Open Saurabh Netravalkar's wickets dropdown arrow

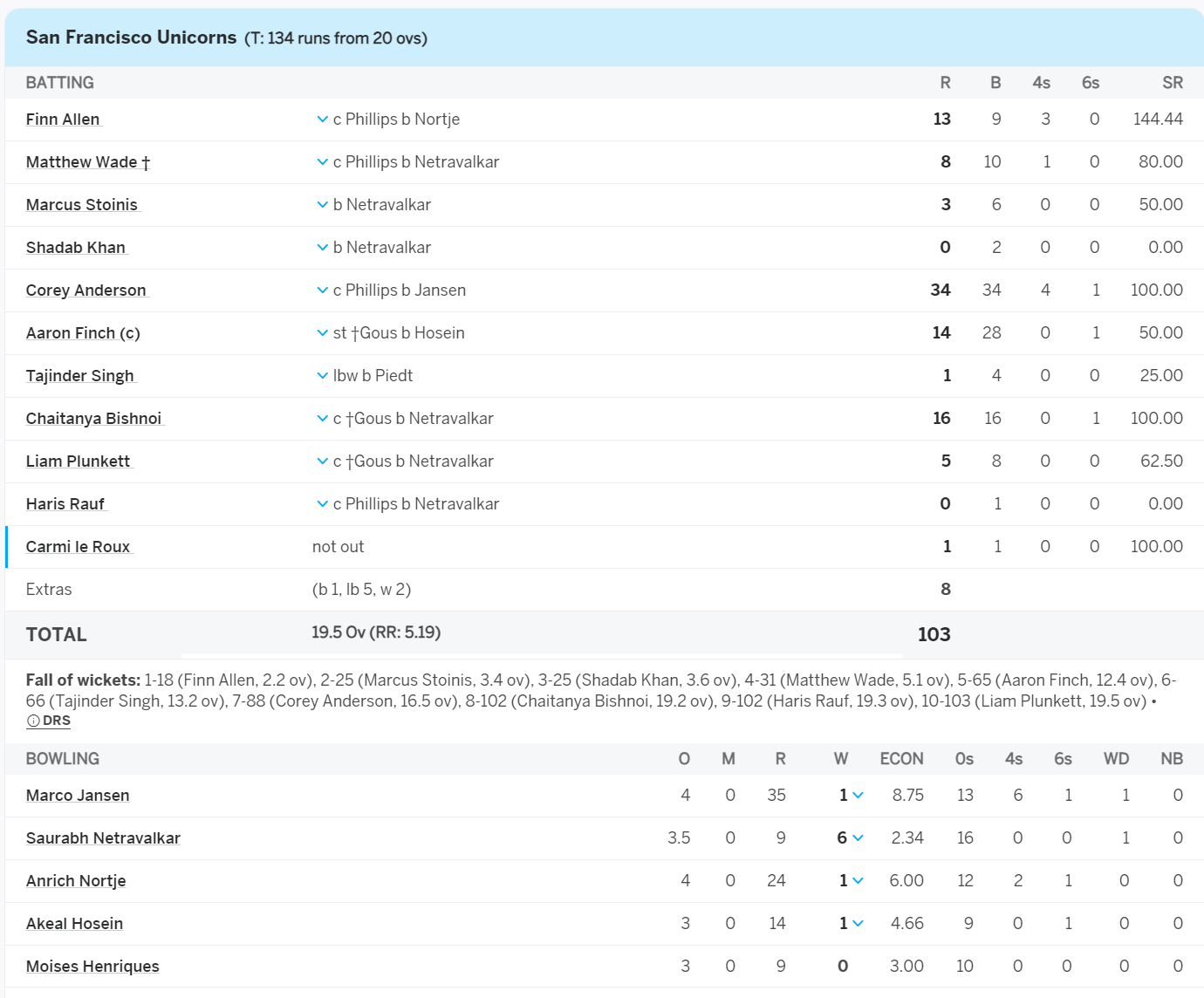coord(858,838)
